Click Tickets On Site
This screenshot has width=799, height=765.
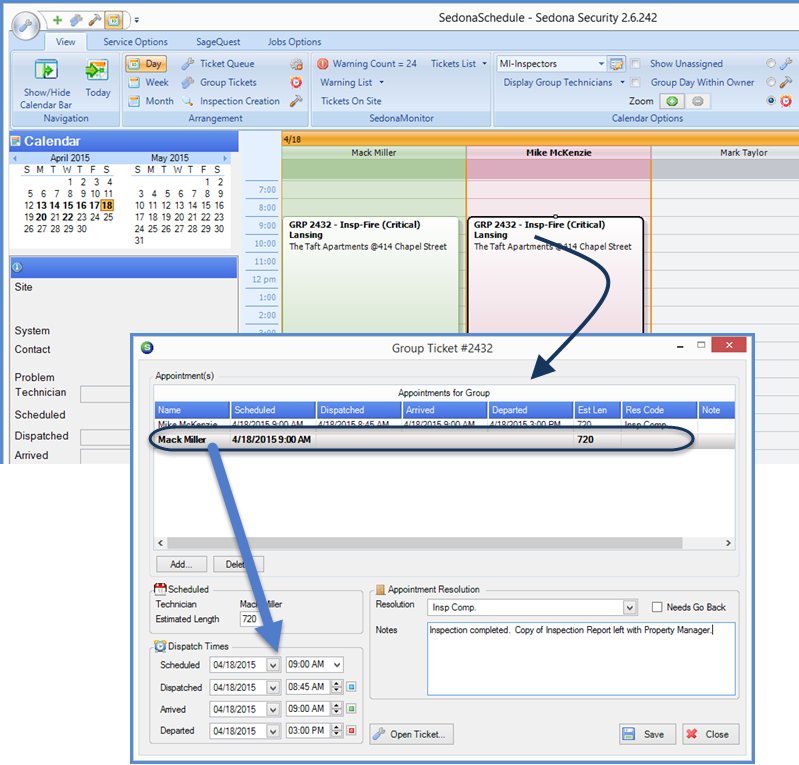351,101
